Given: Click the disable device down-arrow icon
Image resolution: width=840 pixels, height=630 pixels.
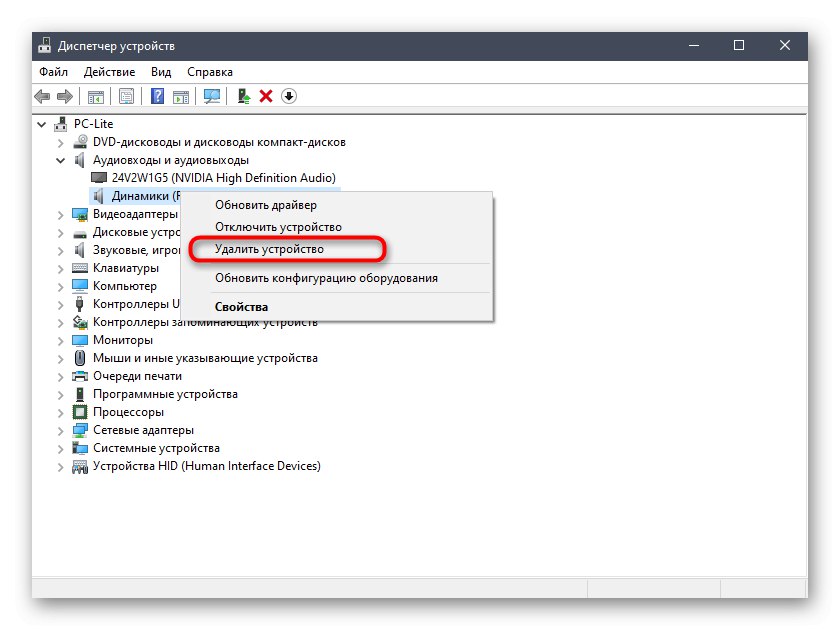Looking at the screenshot, I should point(289,96).
